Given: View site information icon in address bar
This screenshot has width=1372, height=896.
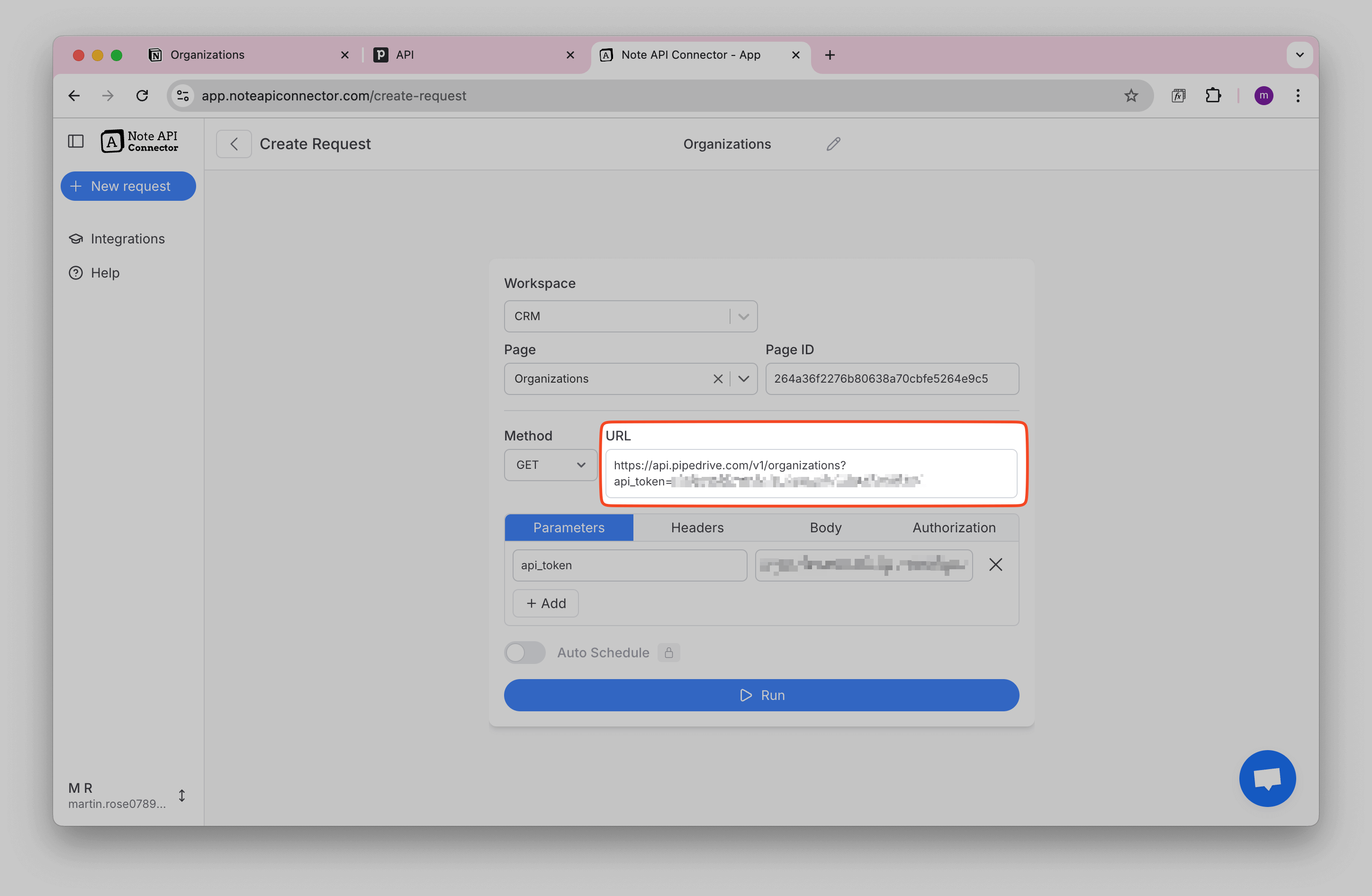Looking at the screenshot, I should 183,96.
